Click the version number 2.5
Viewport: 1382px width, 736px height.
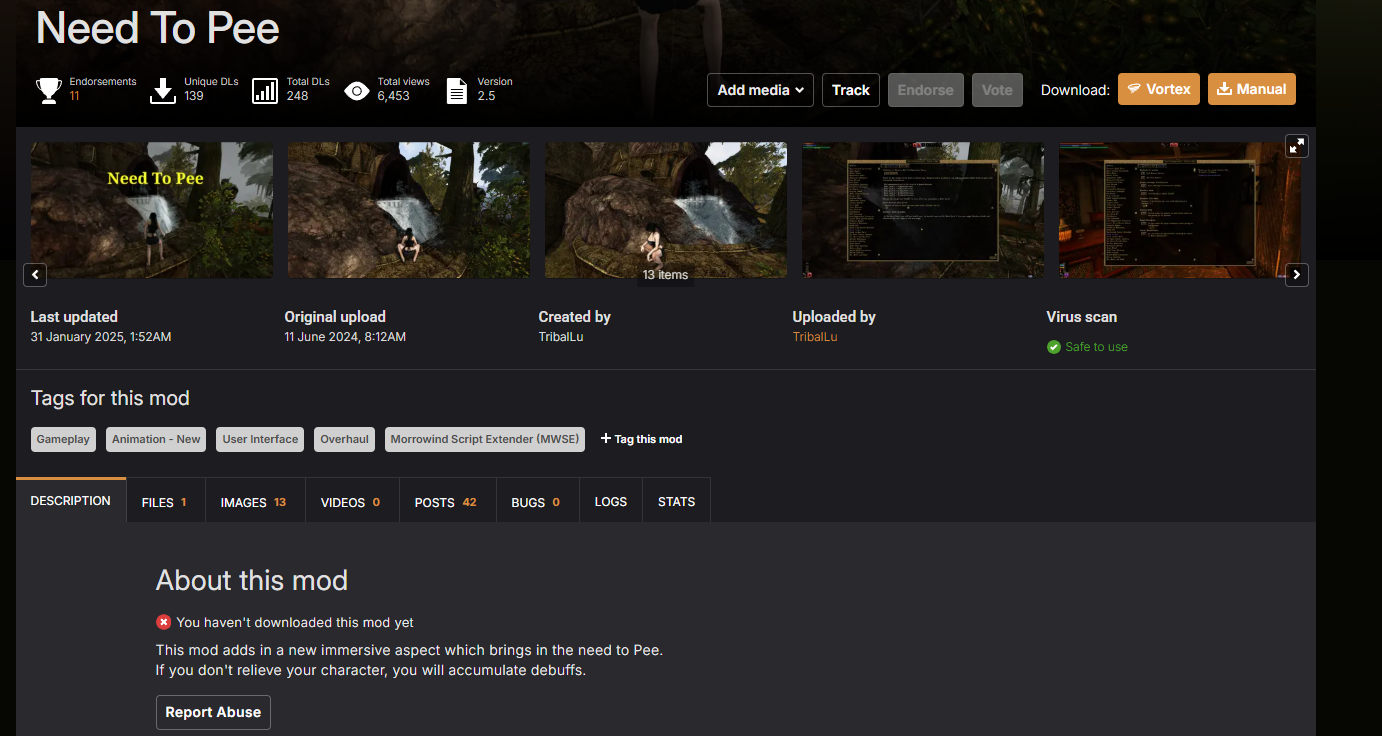(x=486, y=96)
